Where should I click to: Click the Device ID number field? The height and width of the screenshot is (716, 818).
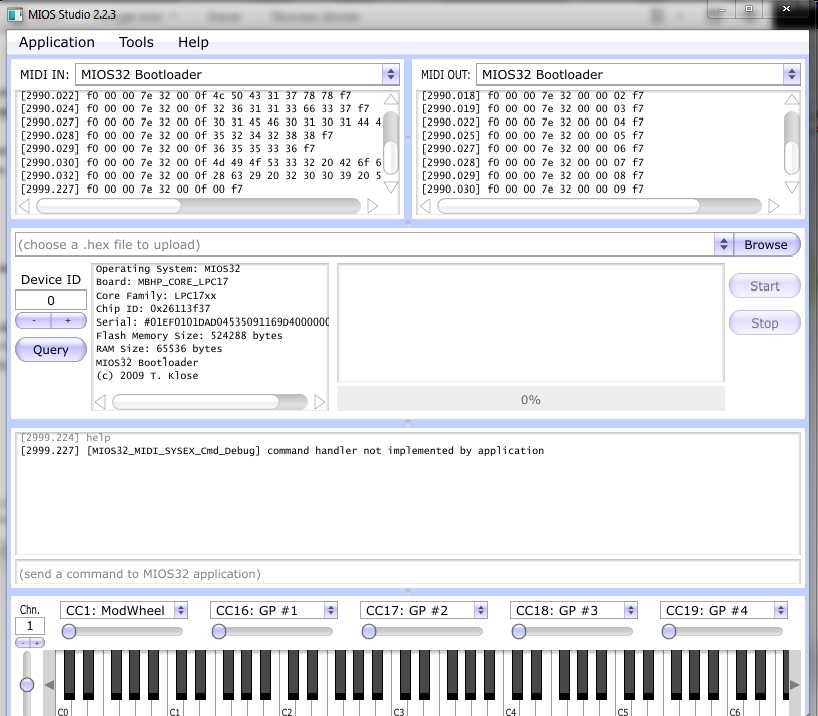tap(51, 300)
